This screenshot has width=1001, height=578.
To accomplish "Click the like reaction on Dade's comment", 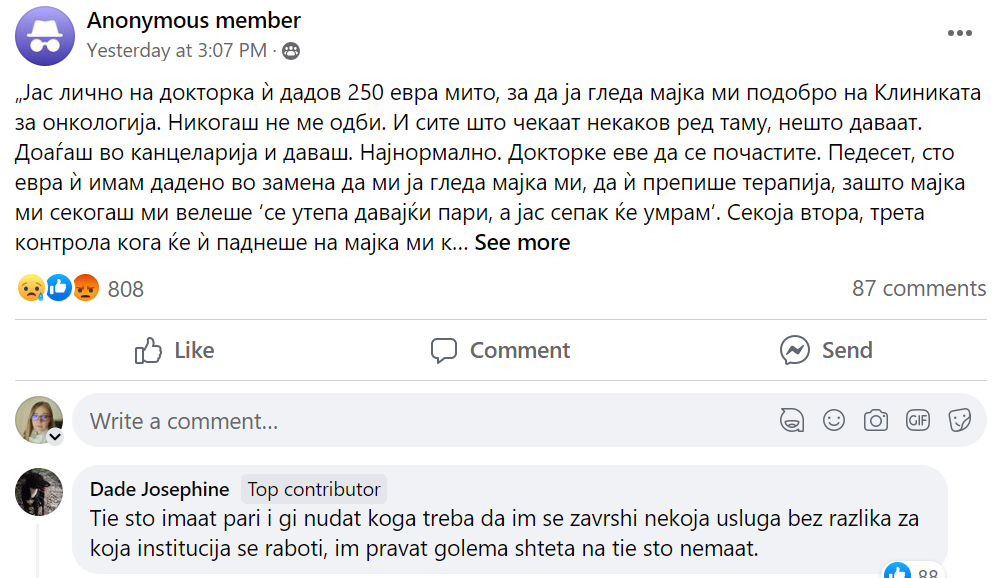I will [897, 572].
